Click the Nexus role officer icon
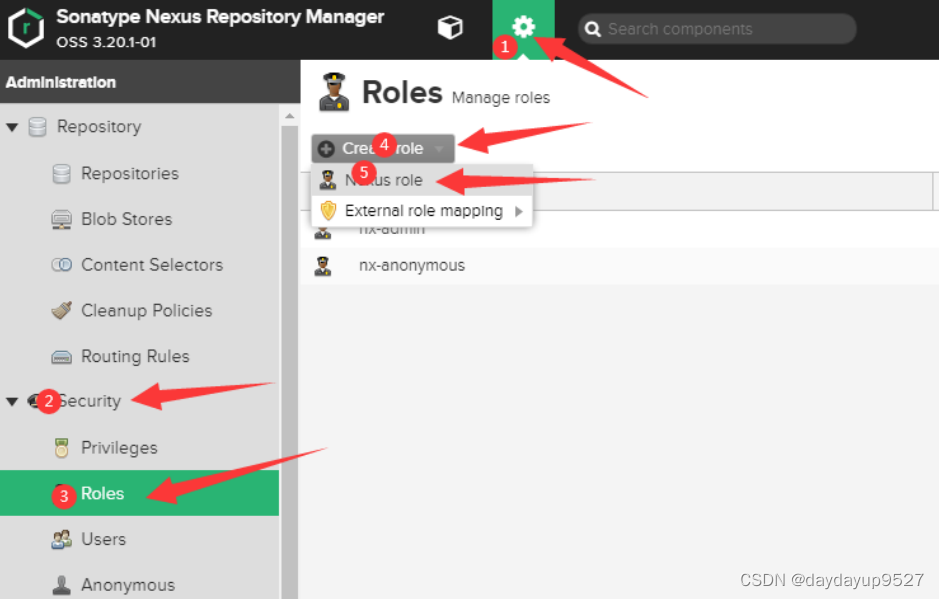 [x=328, y=180]
